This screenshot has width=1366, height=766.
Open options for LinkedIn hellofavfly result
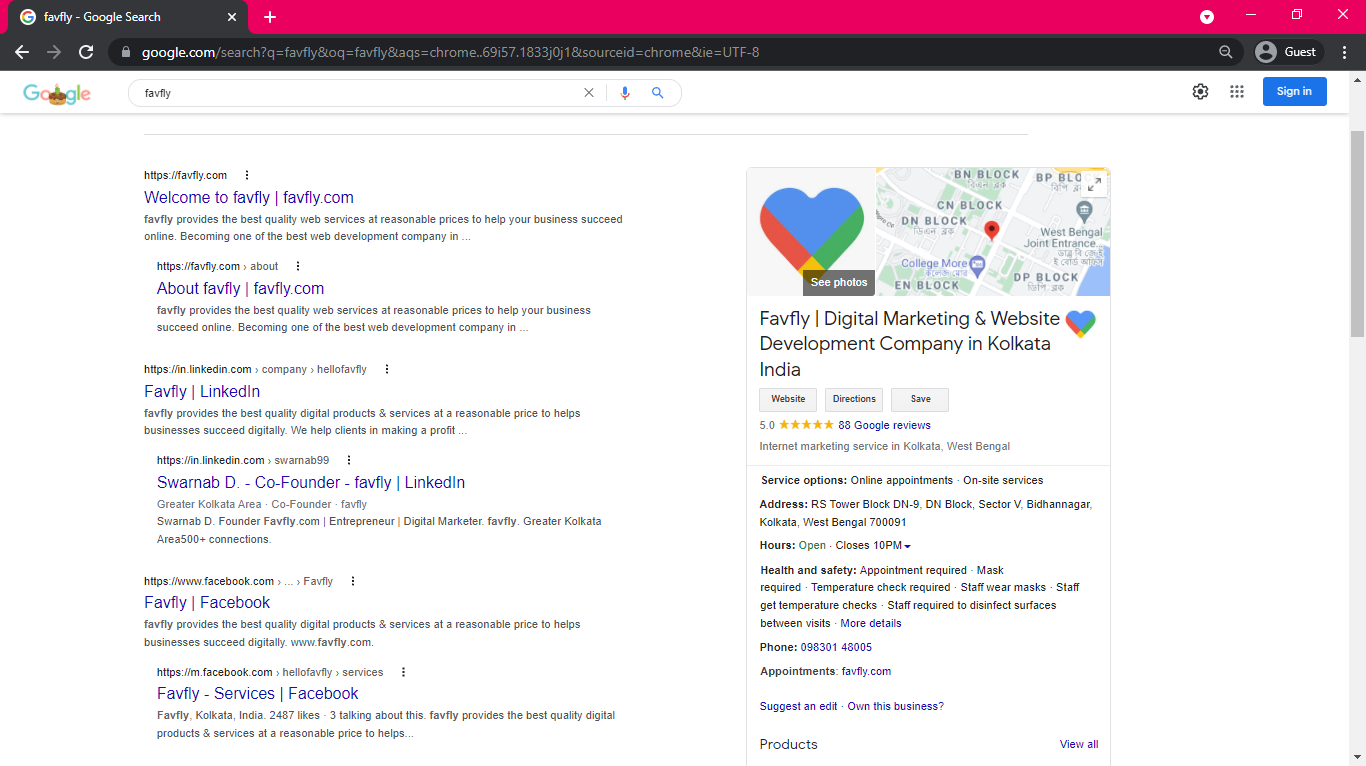point(387,370)
